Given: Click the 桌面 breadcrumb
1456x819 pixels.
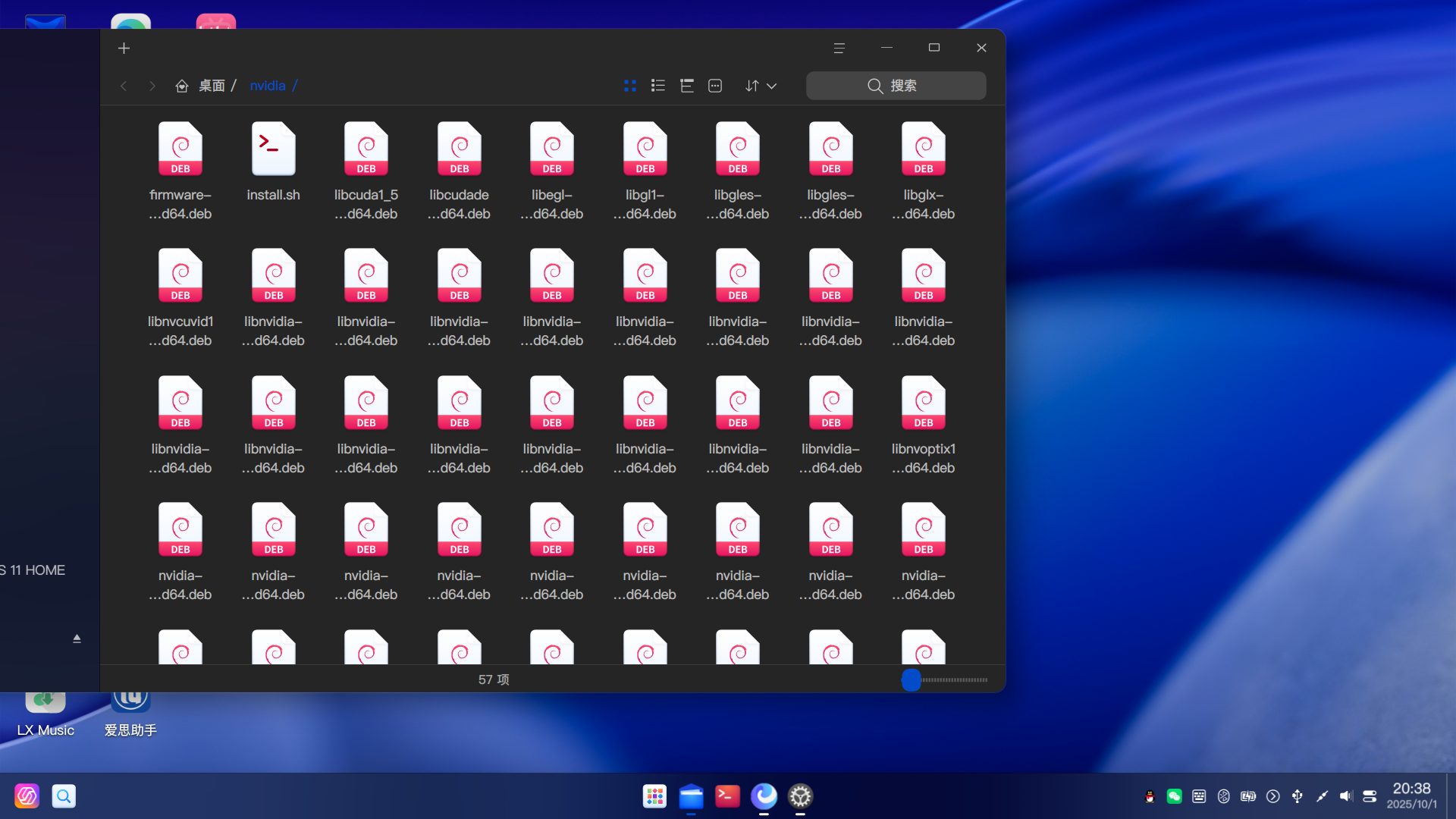Looking at the screenshot, I should (212, 86).
